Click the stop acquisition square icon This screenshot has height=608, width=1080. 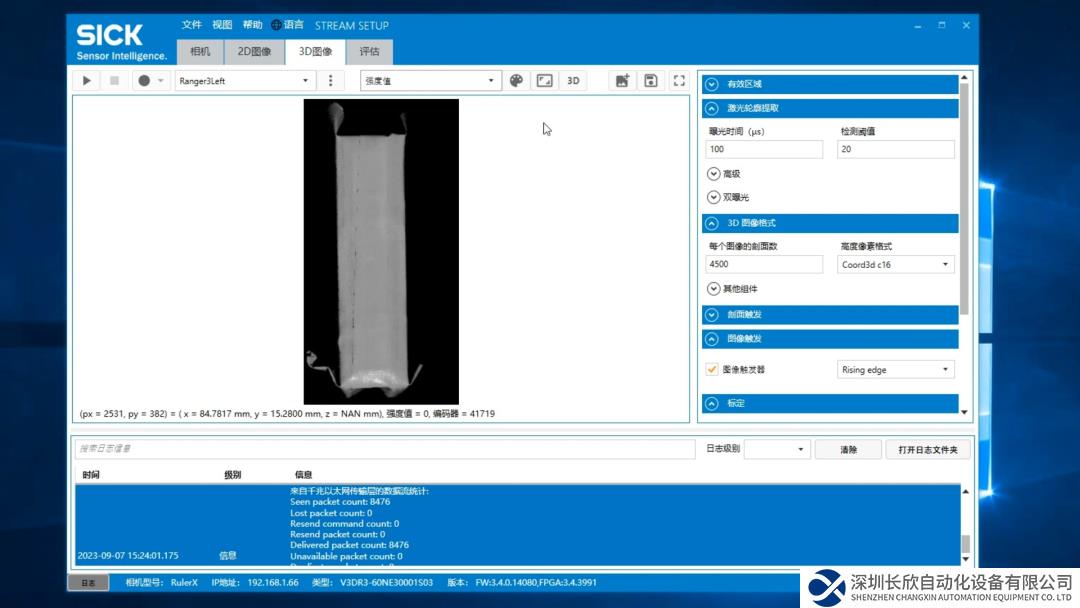tap(114, 81)
